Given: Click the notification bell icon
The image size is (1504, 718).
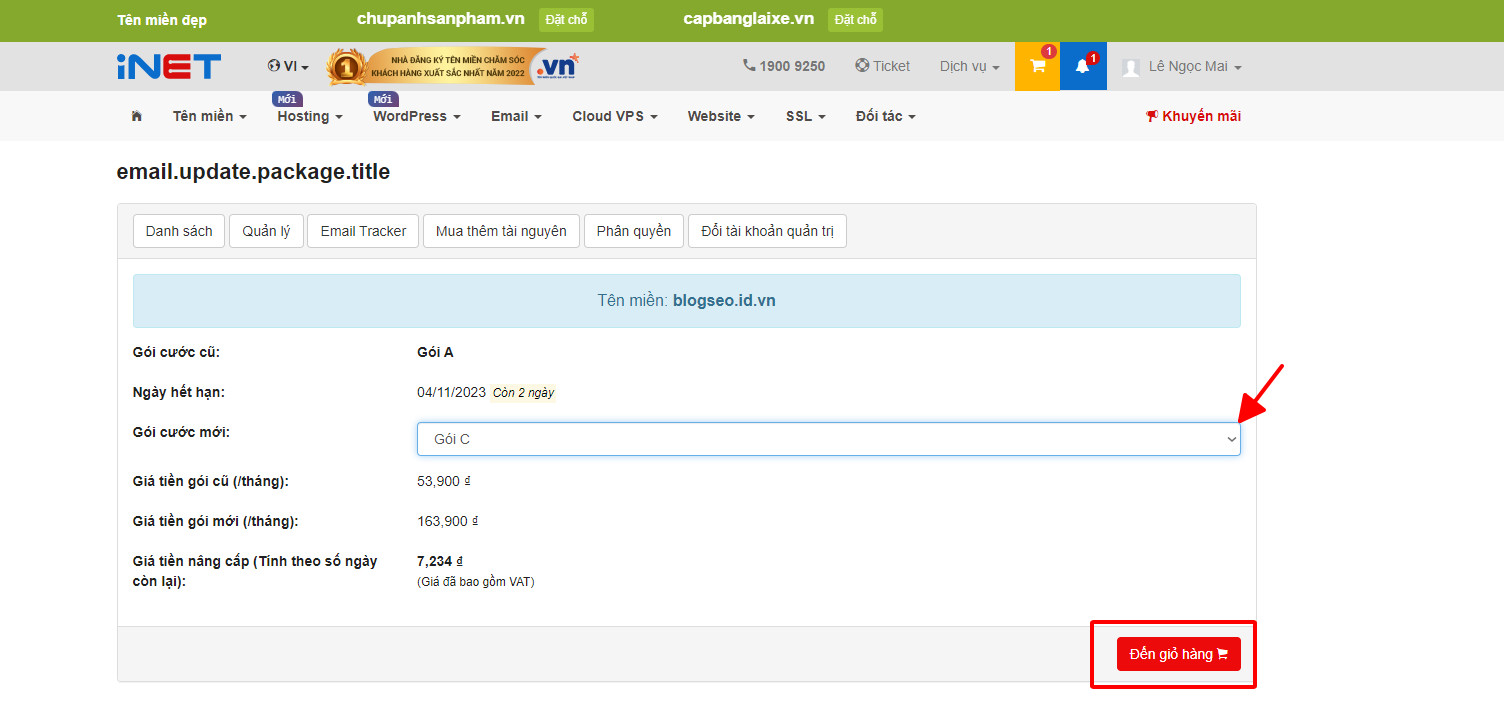Looking at the screenshot, I should [1083, 66].
